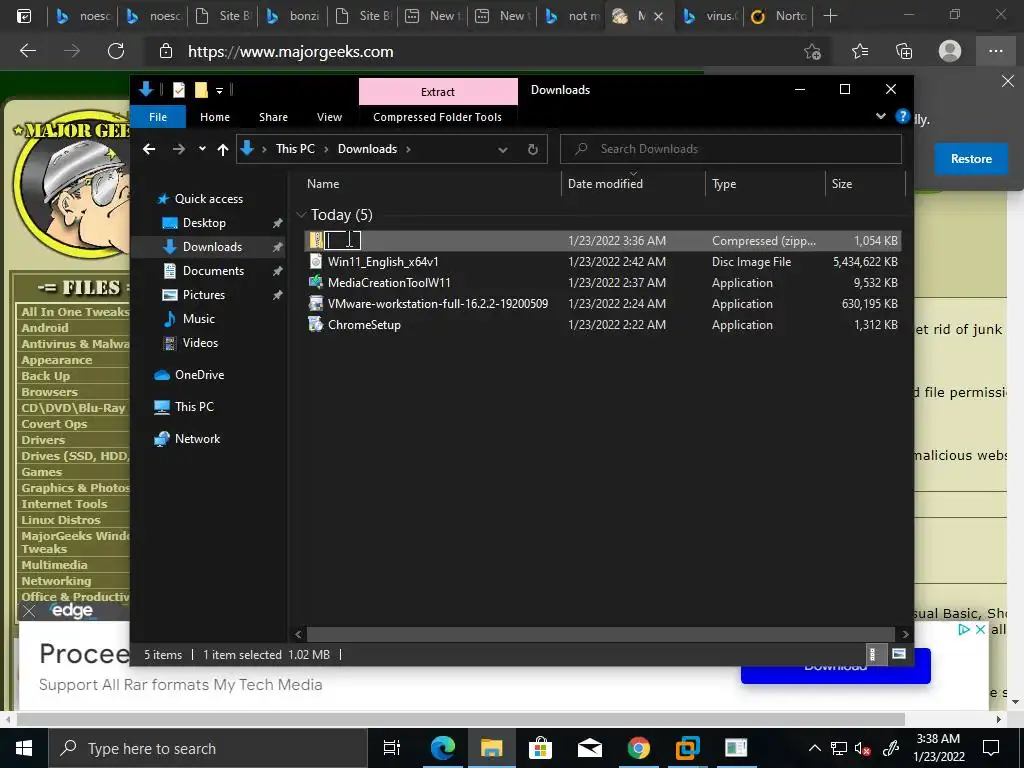
Task: Add this page to favorites star icon
Action: [x=812, y=51]
